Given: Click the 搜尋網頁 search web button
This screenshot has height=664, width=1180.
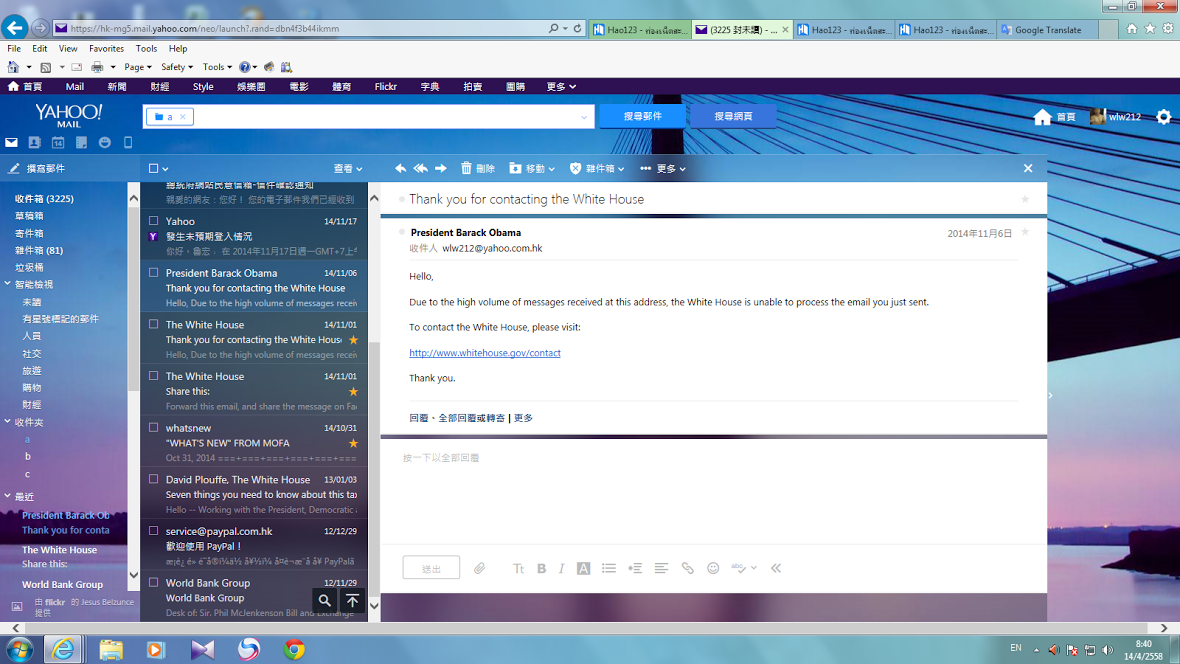Looking at the screenshot, I should pyautogui.click(x=733, y=116).
